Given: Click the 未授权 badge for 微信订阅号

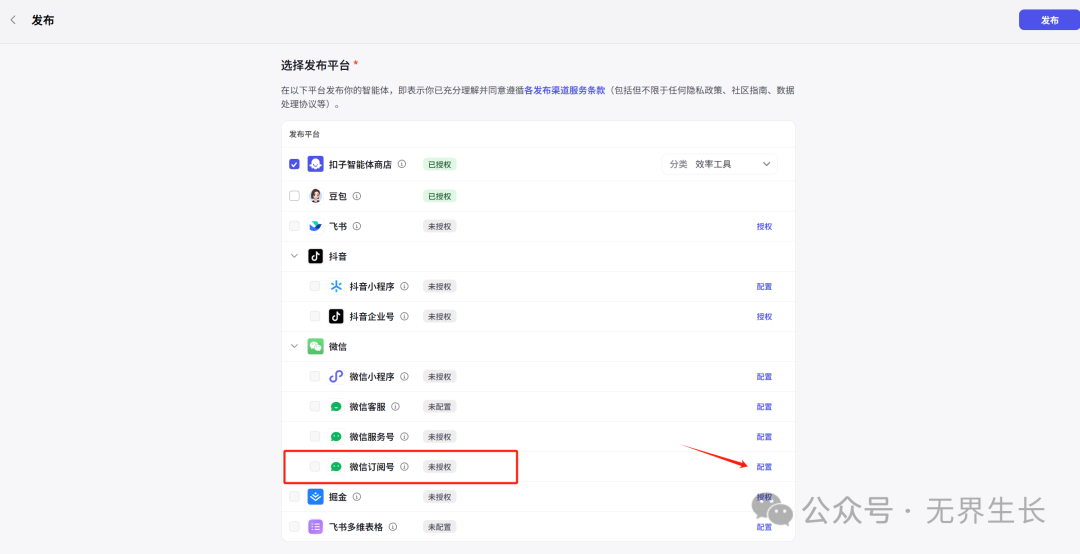Looking at the screenshot, I should [439, 466].
